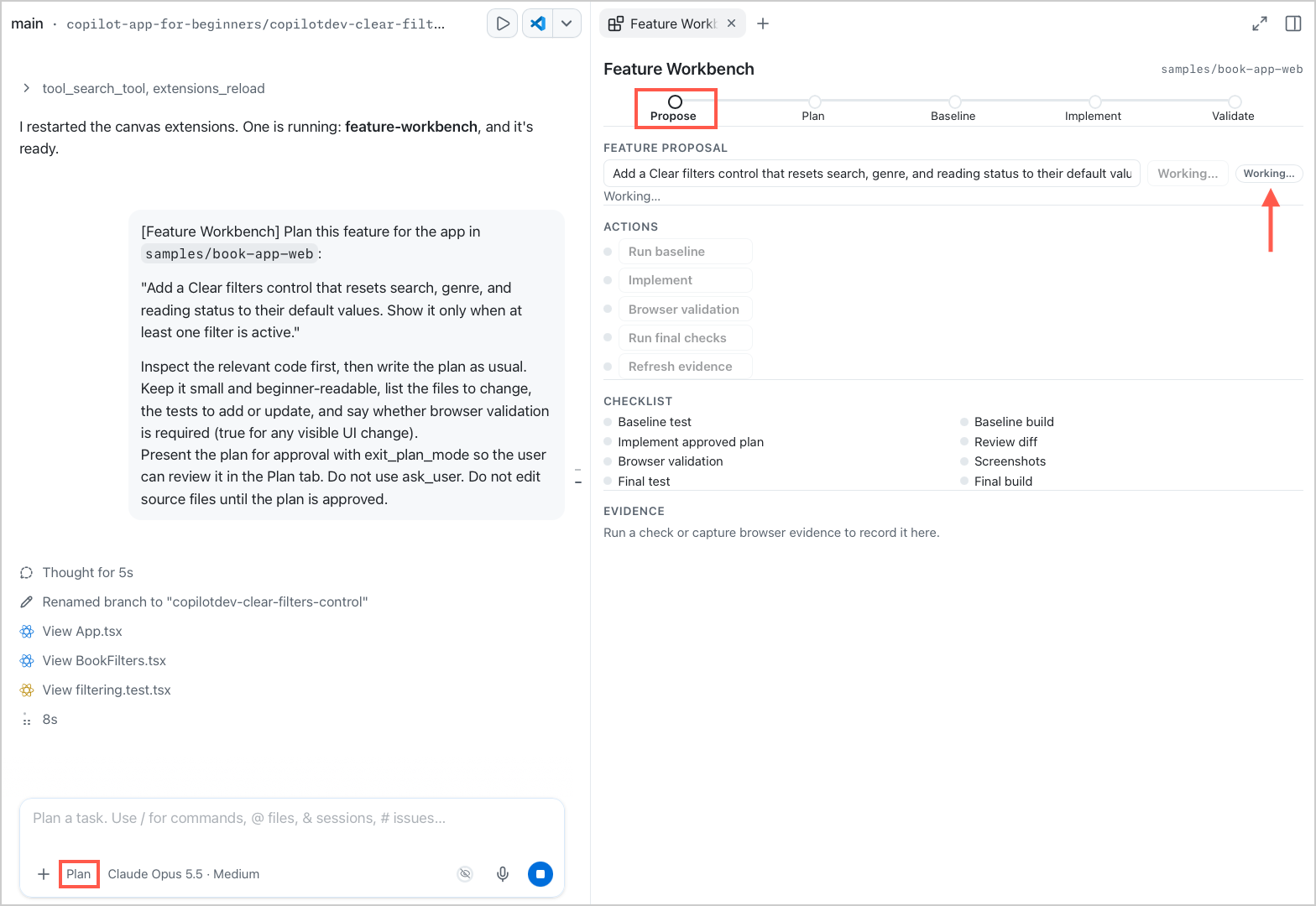Open project in VS Code icon

coord(538,23)
